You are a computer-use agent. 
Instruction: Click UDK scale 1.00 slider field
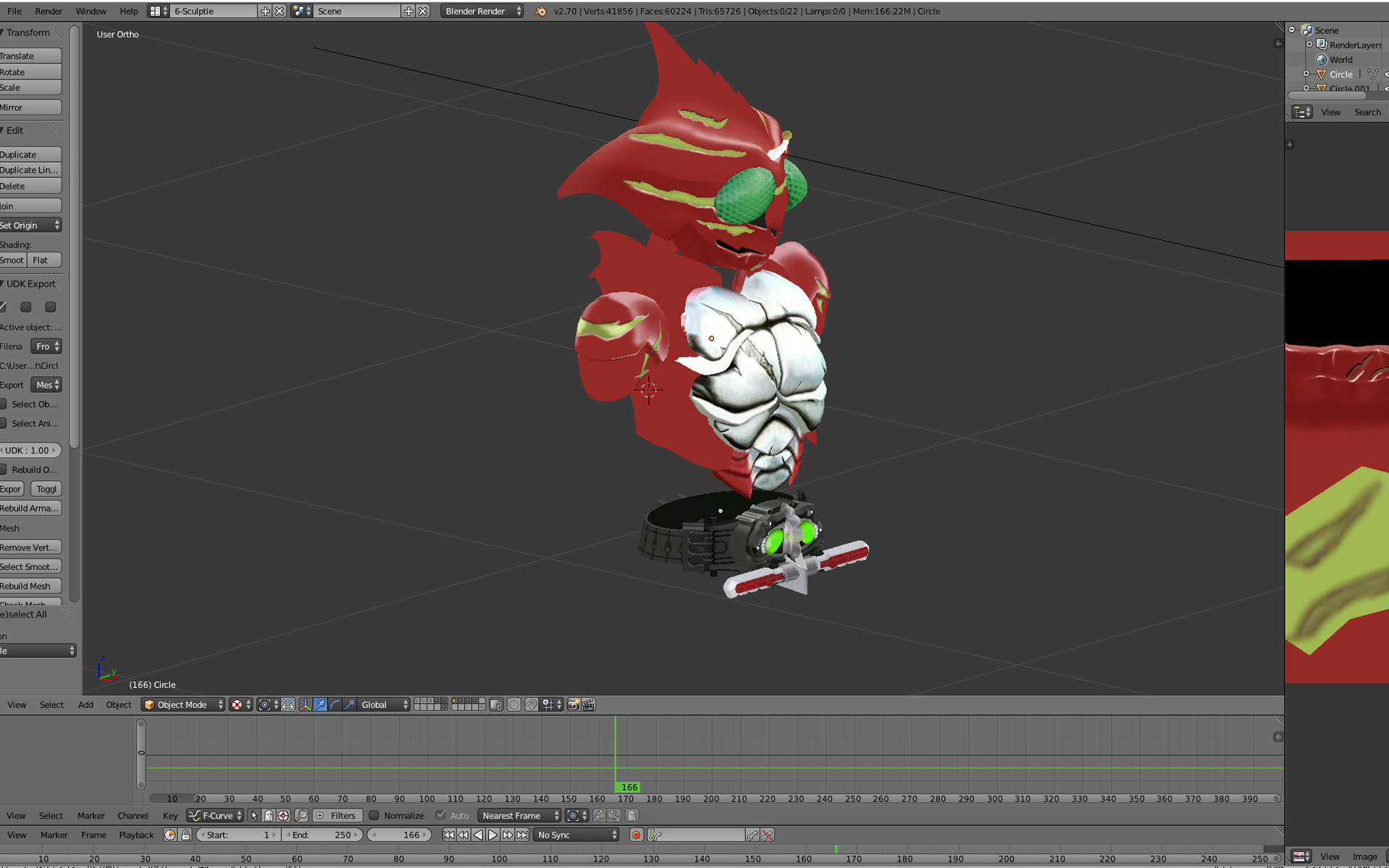tap(30, 450)
